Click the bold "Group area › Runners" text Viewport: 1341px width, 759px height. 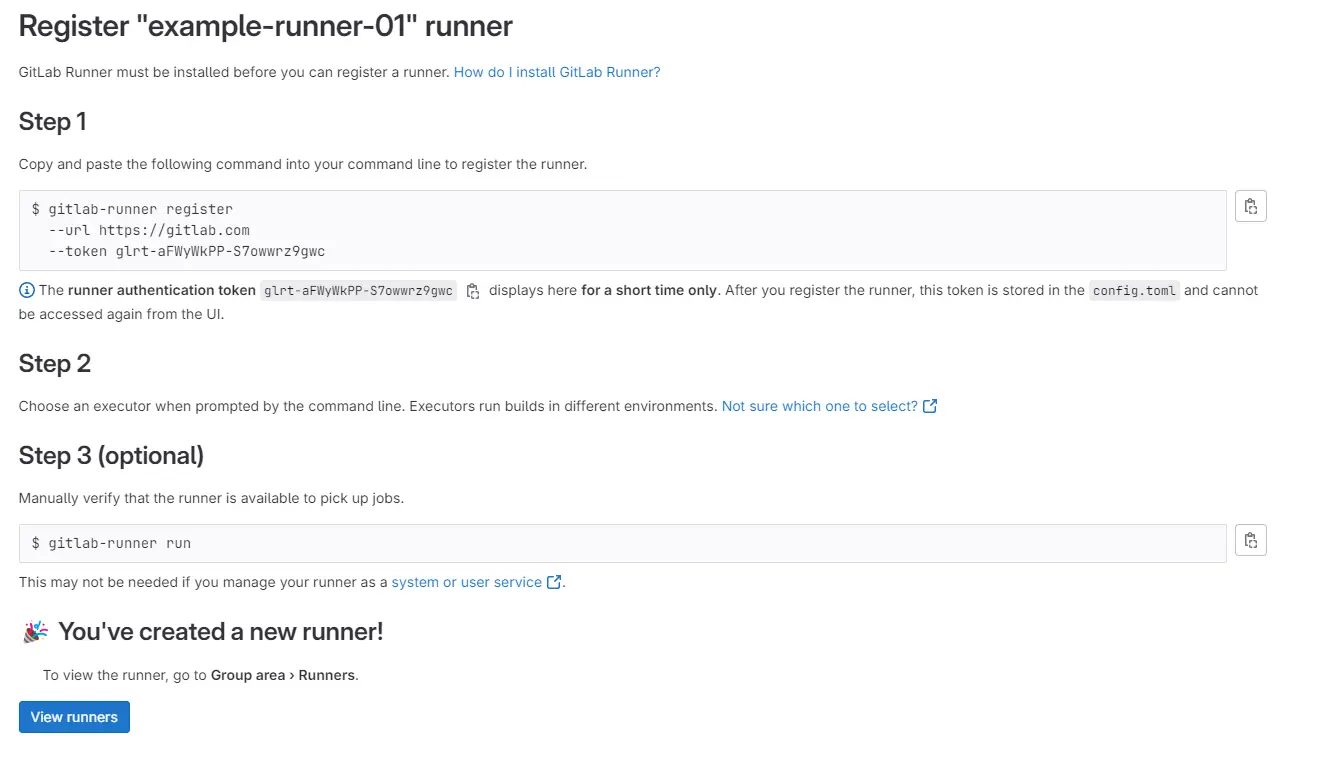pos(283,675)
